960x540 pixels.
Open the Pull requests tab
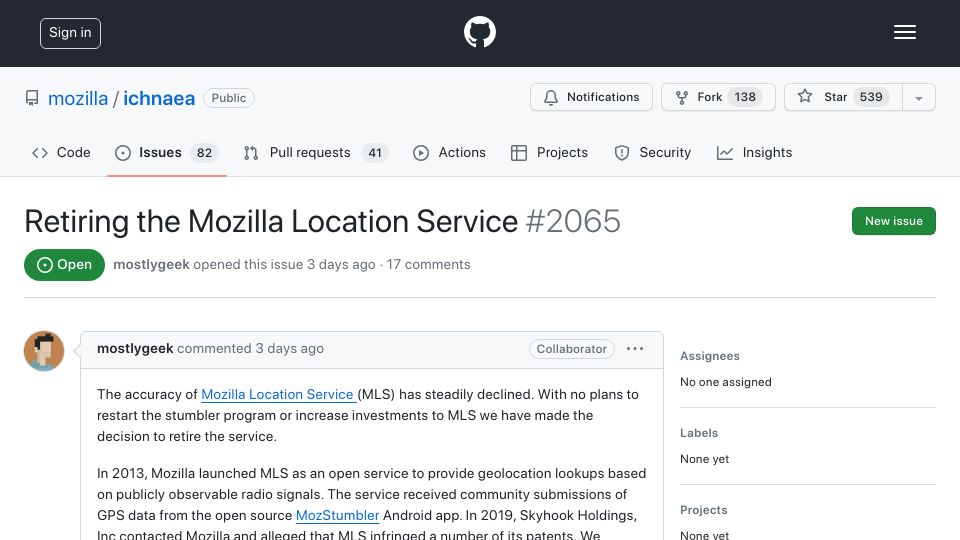[x=316, y=152]
